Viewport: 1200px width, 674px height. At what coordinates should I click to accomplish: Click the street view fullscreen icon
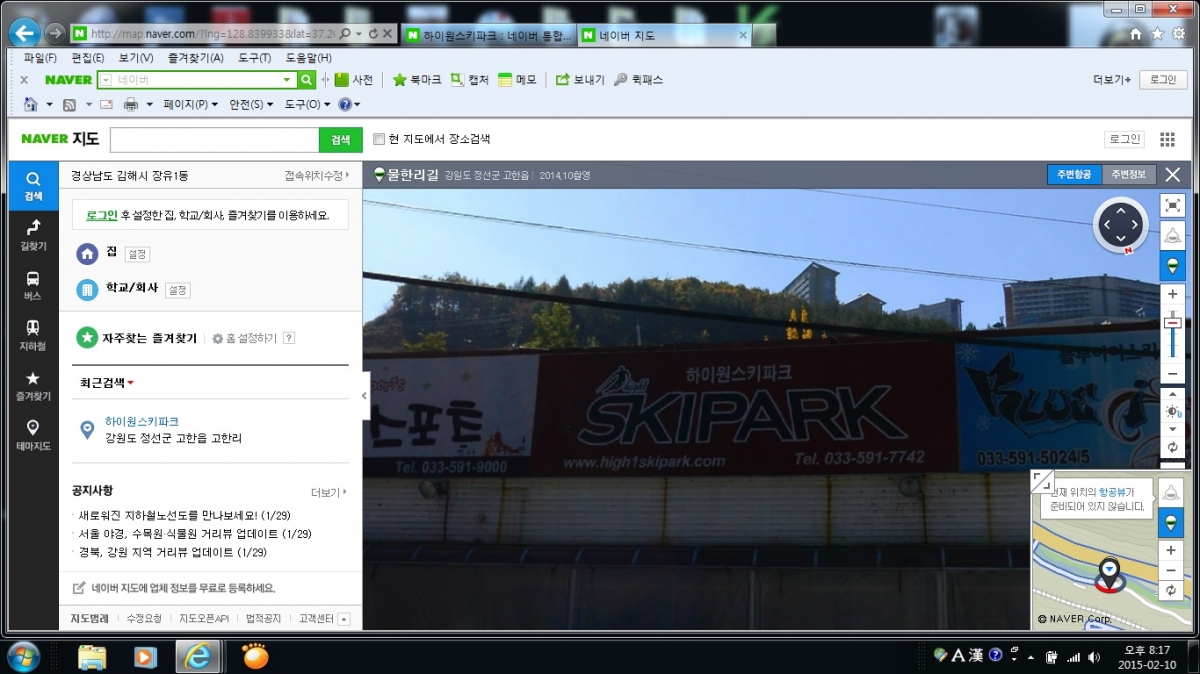click(x=1173, y=205)
